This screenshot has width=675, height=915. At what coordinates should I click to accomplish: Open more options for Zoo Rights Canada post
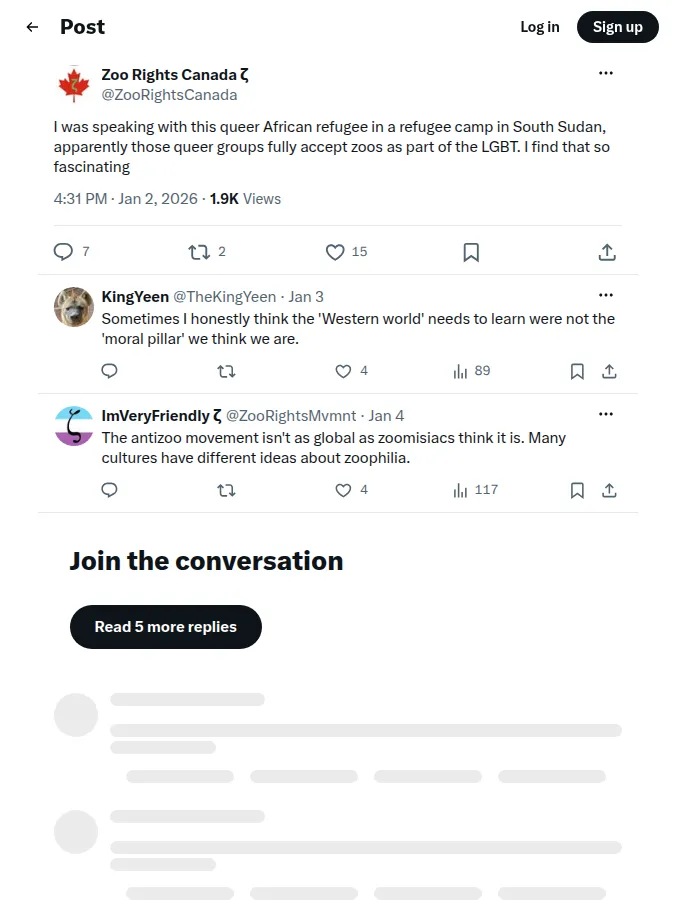pos(606,73)
